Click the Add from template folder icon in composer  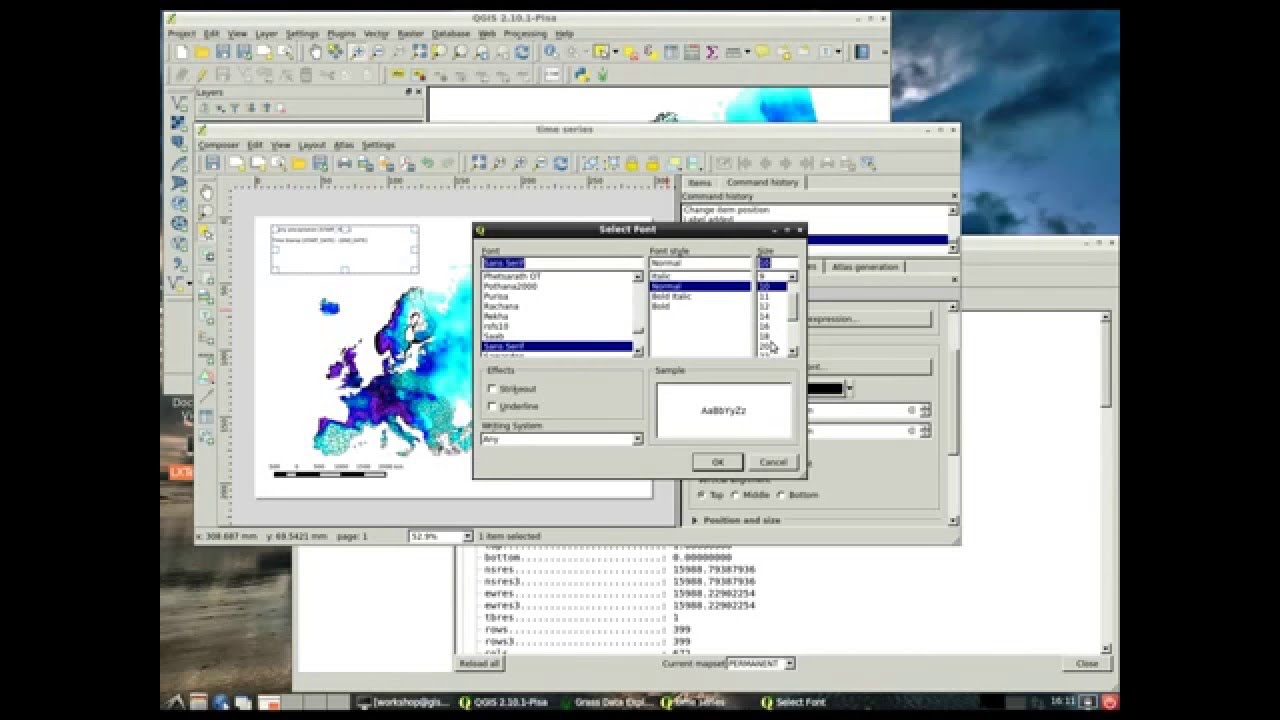tap(299, 163)
